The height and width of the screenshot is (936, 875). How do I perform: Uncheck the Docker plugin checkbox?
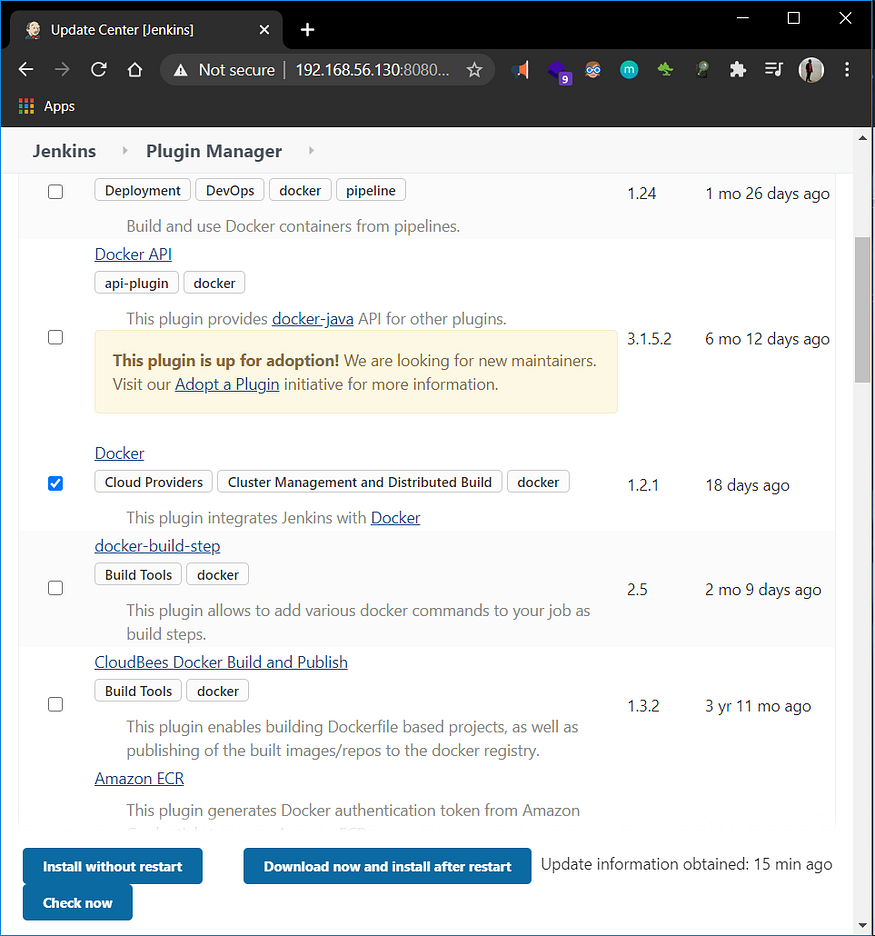click(55, 483)
